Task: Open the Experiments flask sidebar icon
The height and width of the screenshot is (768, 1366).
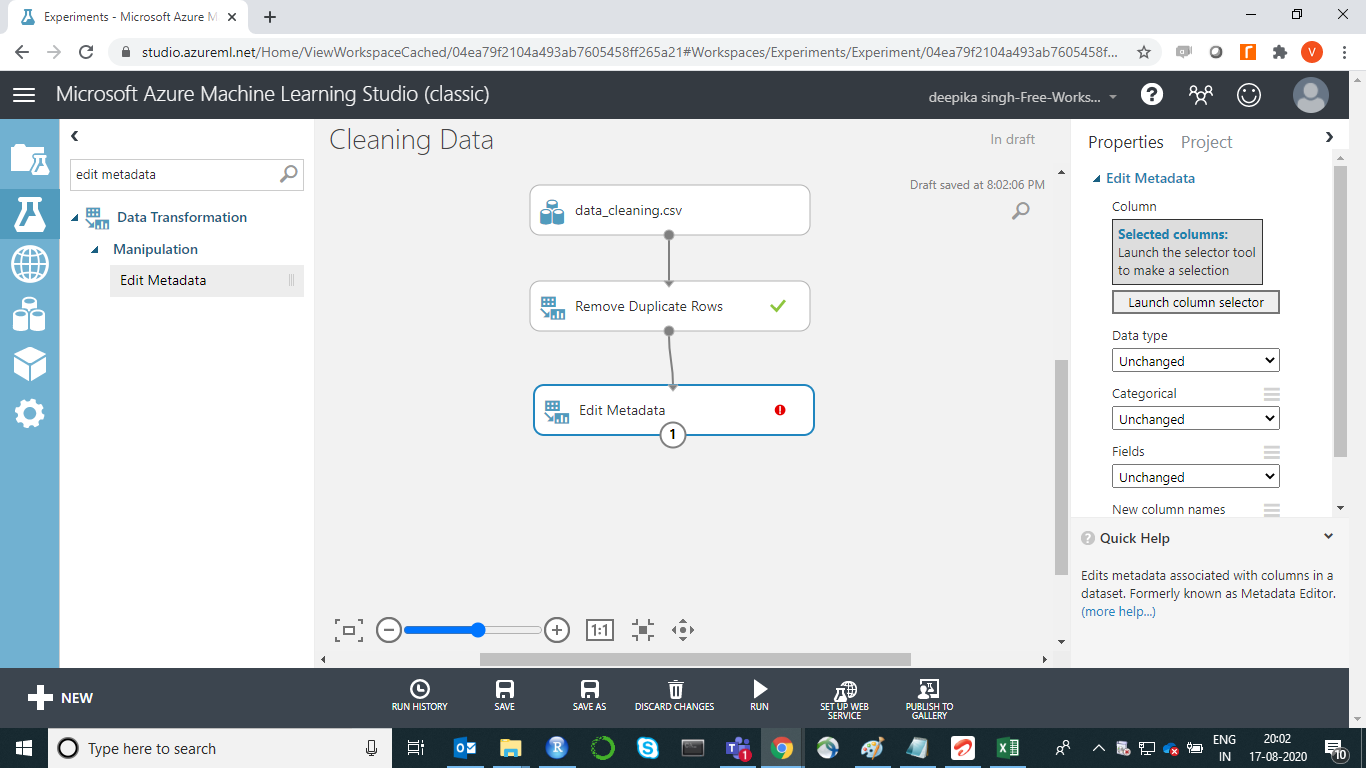Action: pyautogui.click(x=29, y=212)
